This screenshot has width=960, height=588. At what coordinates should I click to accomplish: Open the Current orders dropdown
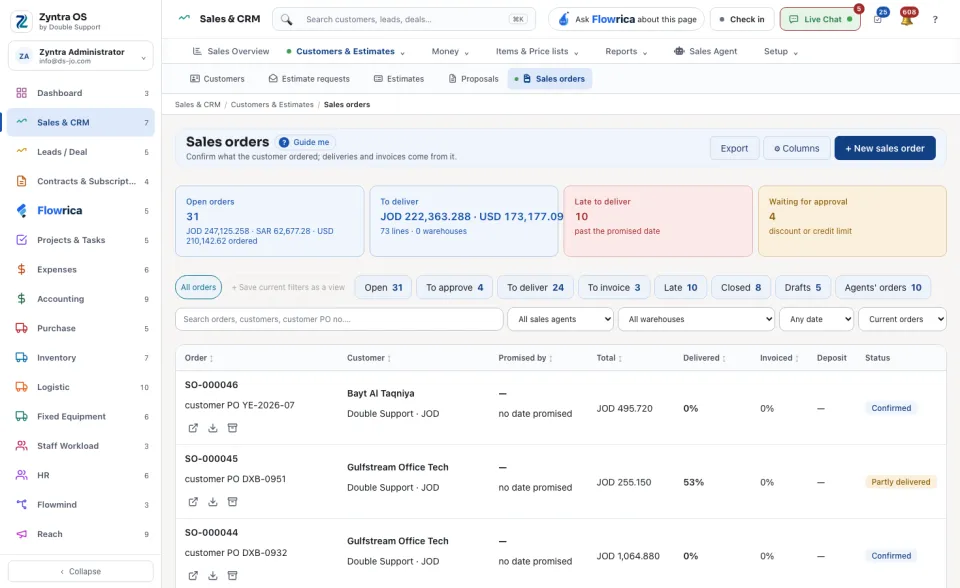point(902,319)
